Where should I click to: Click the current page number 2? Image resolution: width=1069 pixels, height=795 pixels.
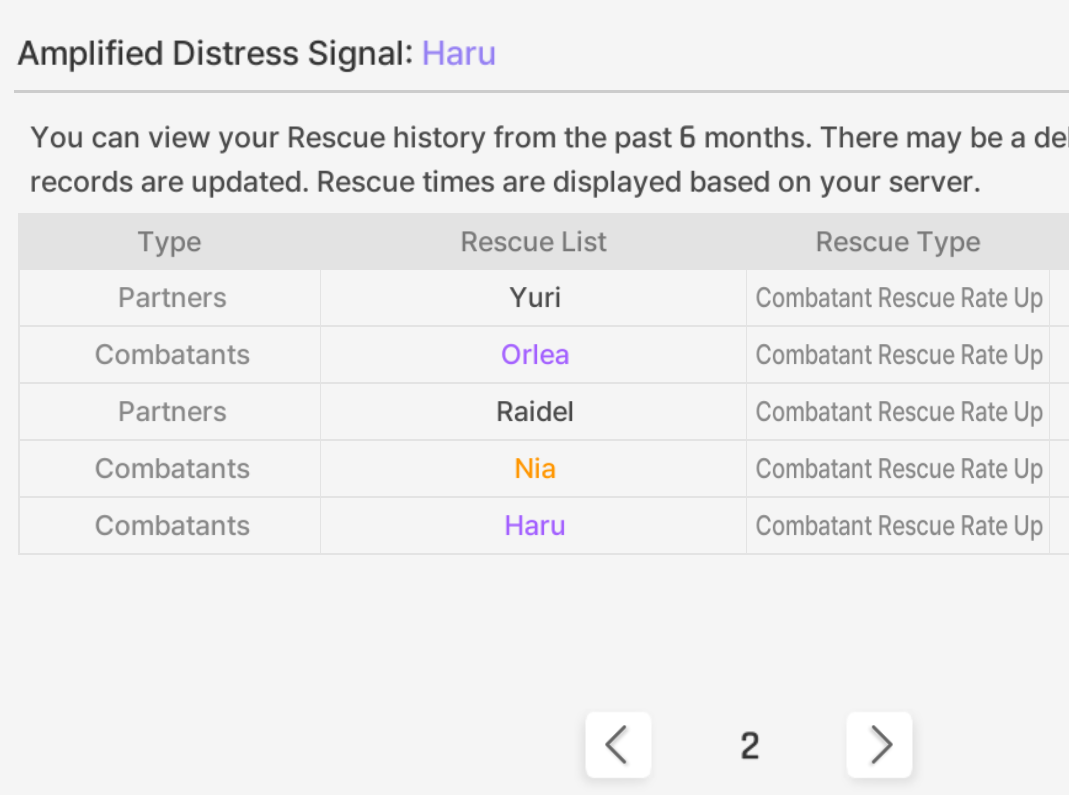click(749, 745)
